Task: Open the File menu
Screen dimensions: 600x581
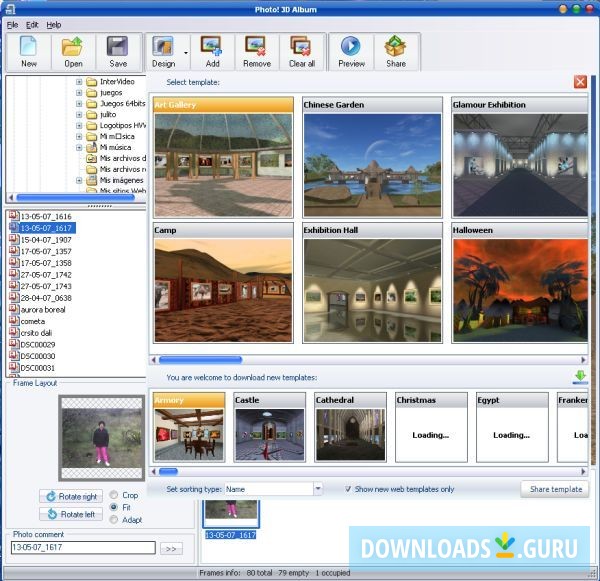Action: pos(13,24)
